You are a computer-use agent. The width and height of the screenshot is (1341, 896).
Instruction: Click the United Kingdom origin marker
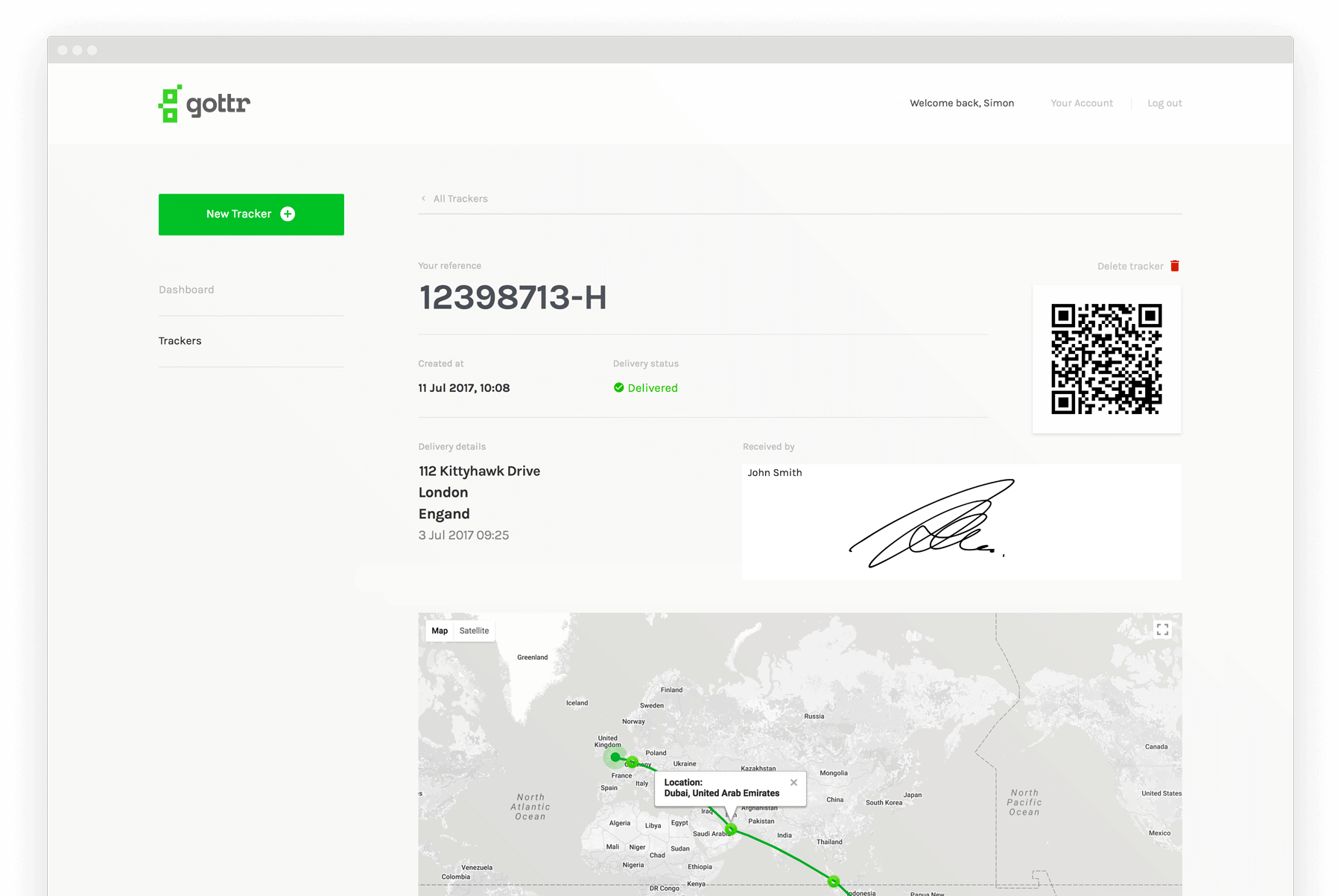[x=615, y=757]
